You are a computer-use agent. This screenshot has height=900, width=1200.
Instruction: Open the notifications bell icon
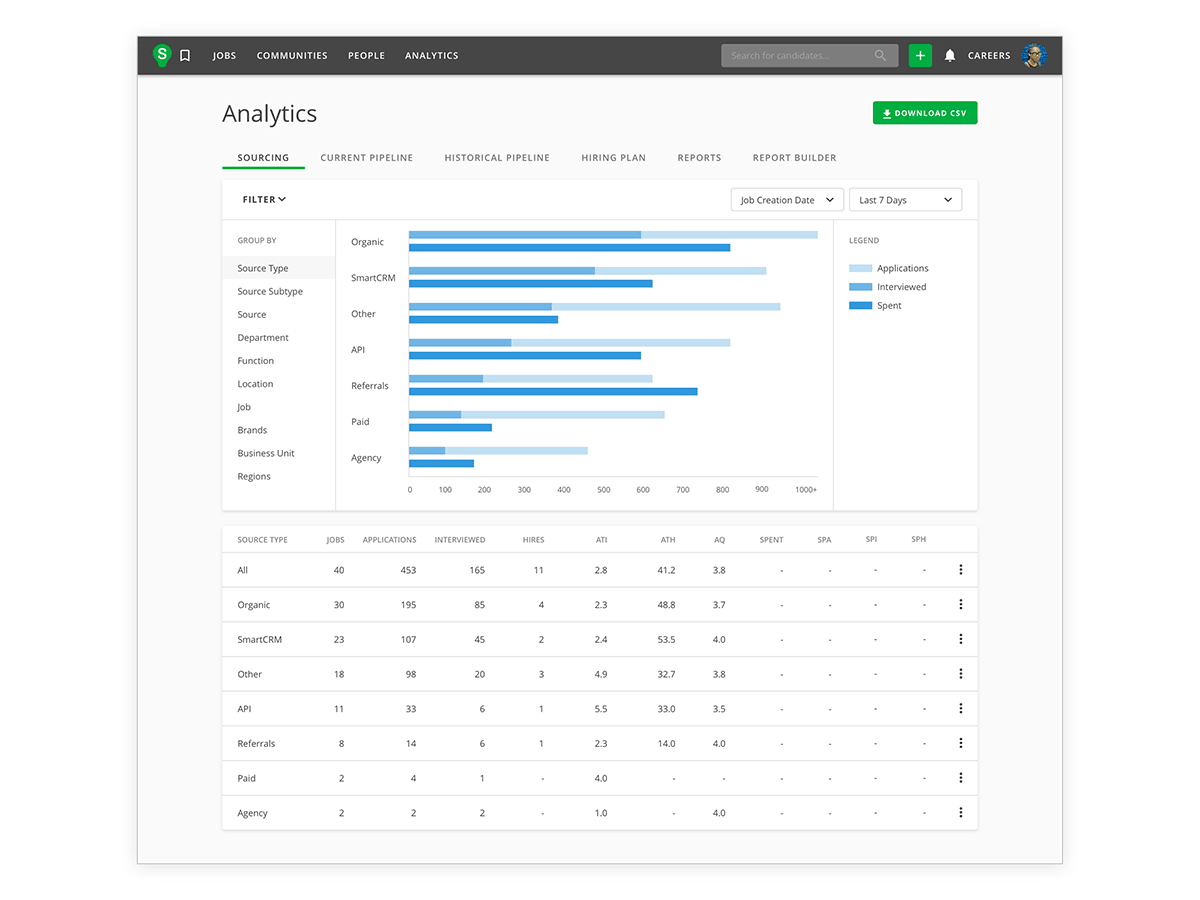click(950, 56)
